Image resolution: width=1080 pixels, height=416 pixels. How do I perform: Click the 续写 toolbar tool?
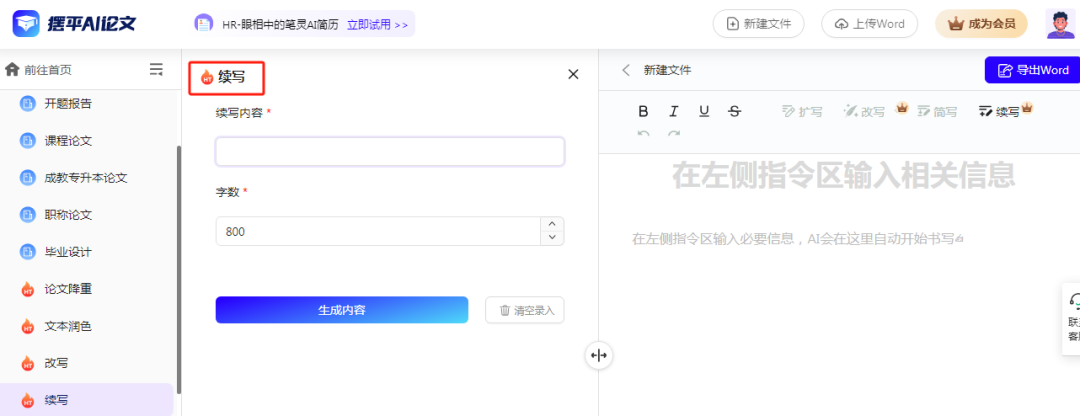(1000, 112)
